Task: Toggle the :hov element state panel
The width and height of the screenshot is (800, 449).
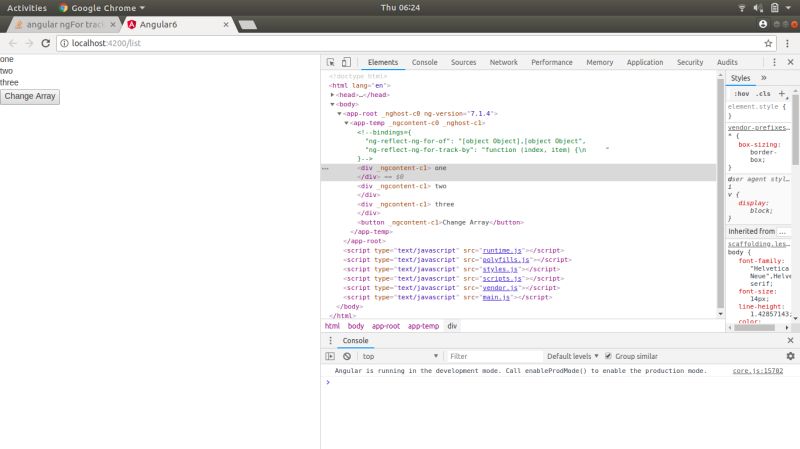Action: pyautogui.click(x=741, y=94)
